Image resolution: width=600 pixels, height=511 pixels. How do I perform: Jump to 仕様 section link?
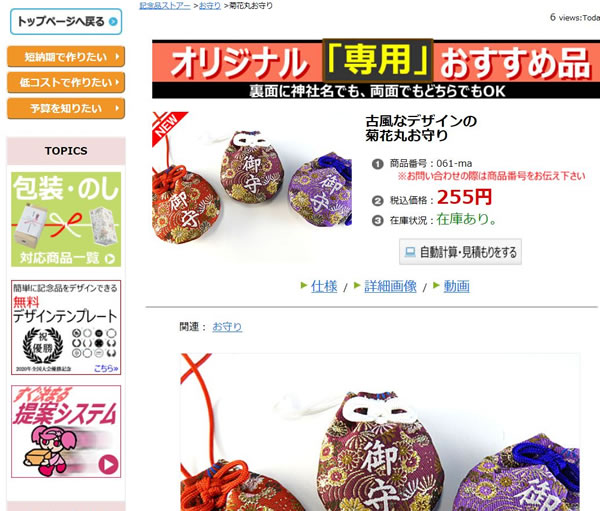point(324,286)
